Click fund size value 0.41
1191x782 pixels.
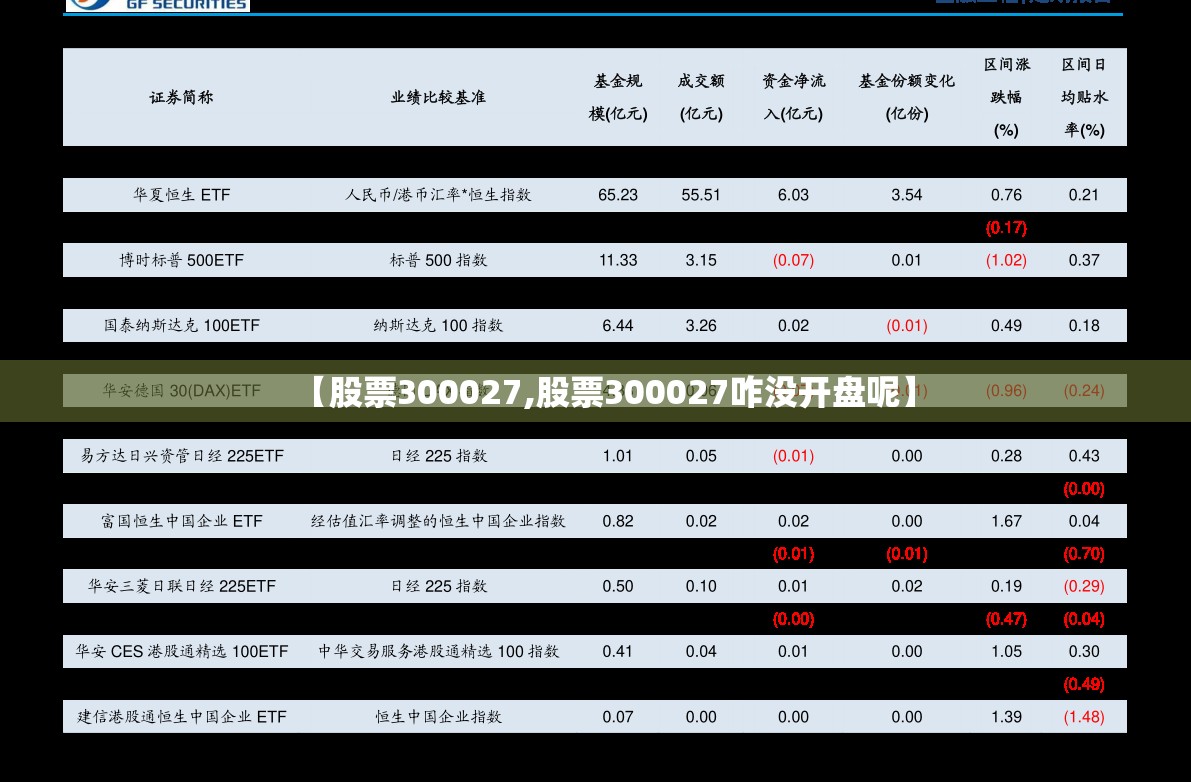click(x=618, y=651)
